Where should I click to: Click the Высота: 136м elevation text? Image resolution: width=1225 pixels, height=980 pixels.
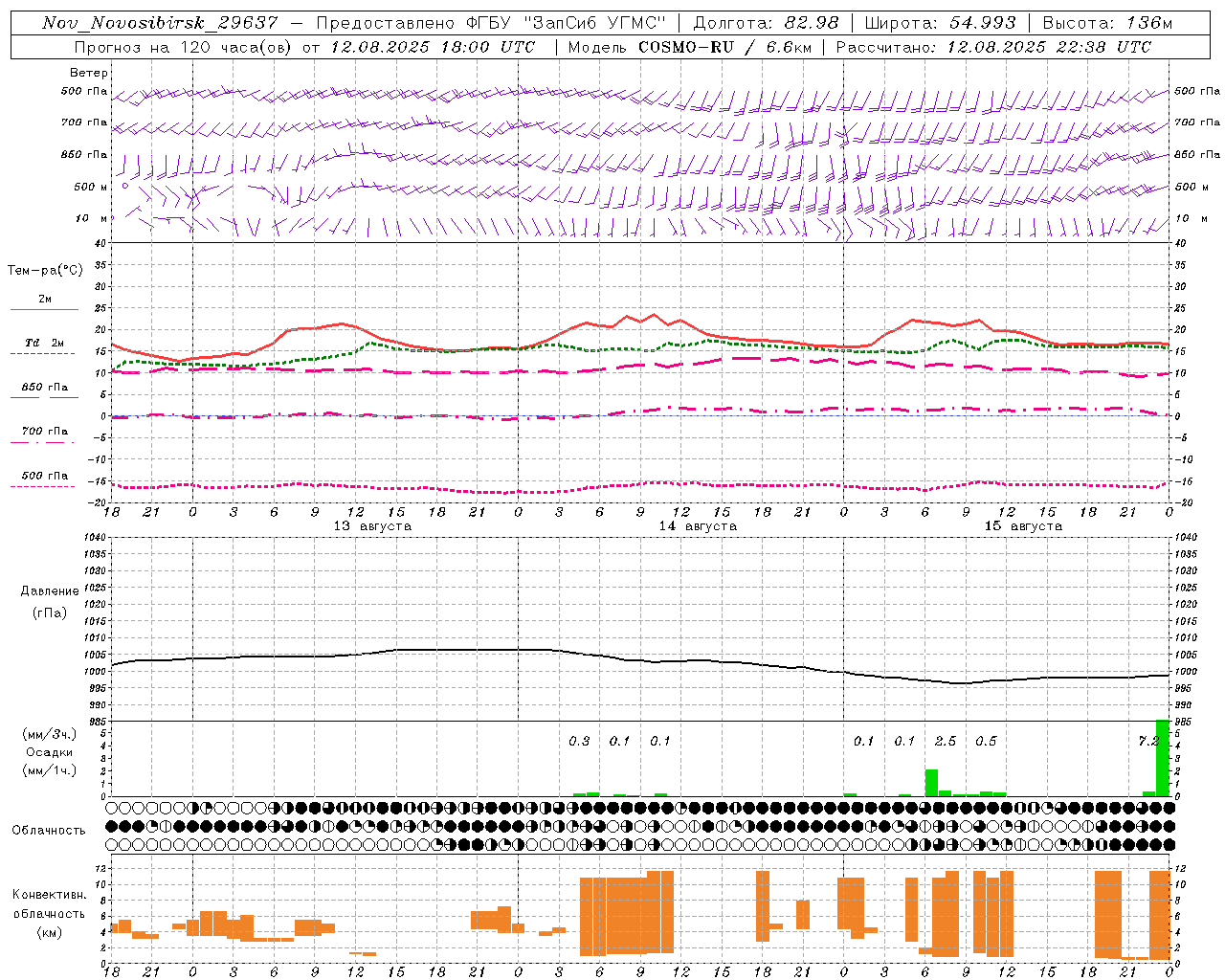click(1107, 23)
